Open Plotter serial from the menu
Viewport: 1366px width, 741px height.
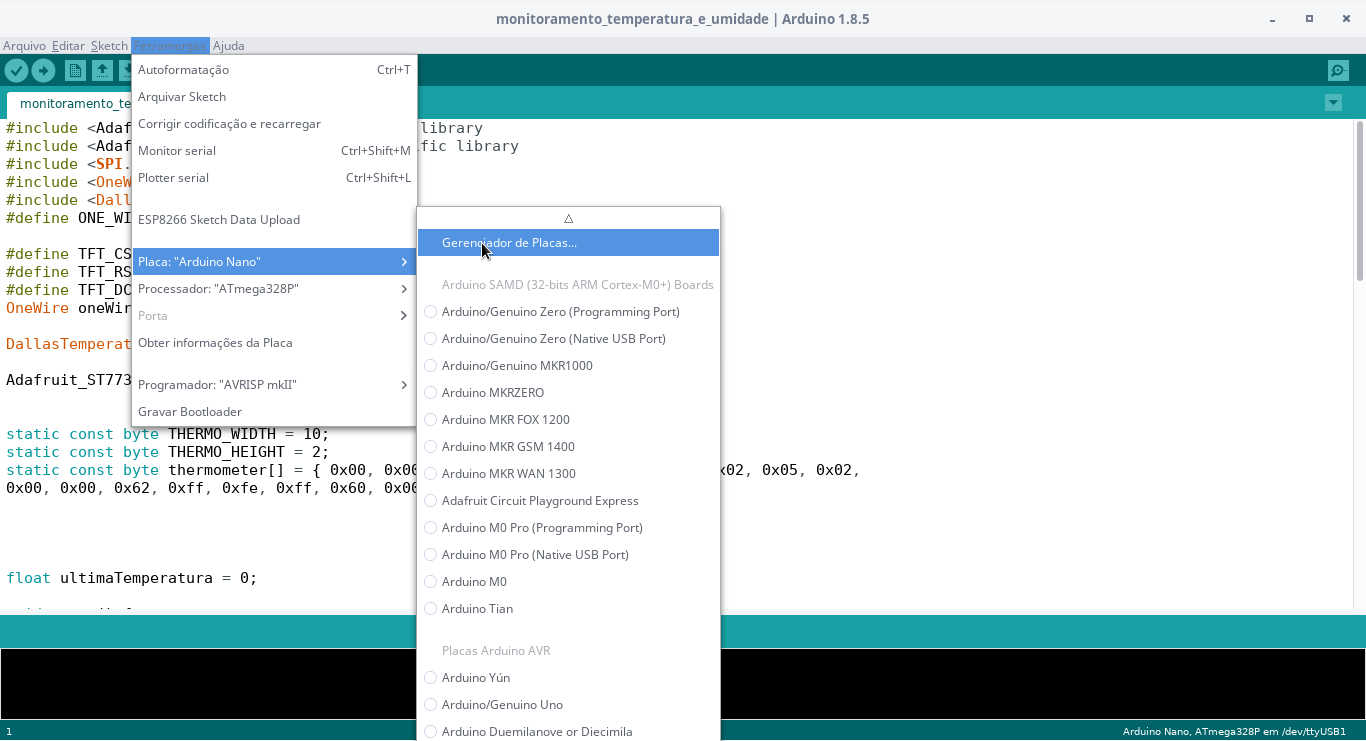tap(173, 177)
